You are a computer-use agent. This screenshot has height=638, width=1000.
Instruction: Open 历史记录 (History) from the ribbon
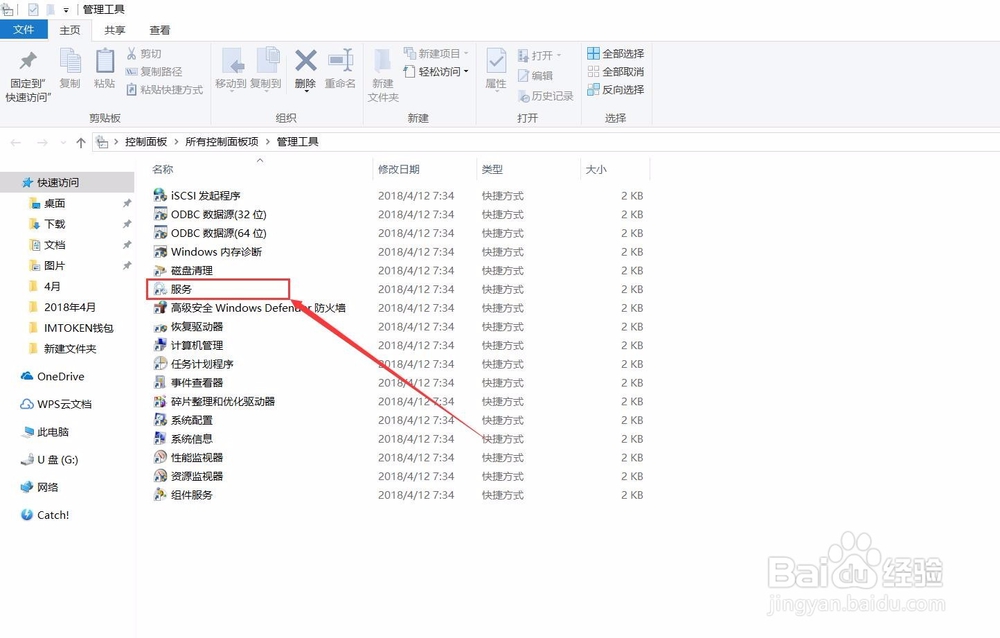pos(546,95)
